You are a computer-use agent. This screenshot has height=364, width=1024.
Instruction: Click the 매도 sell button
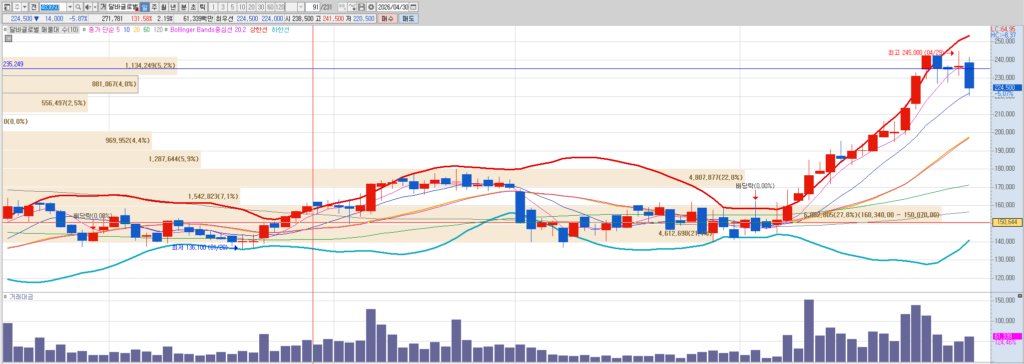pos(408,18)
